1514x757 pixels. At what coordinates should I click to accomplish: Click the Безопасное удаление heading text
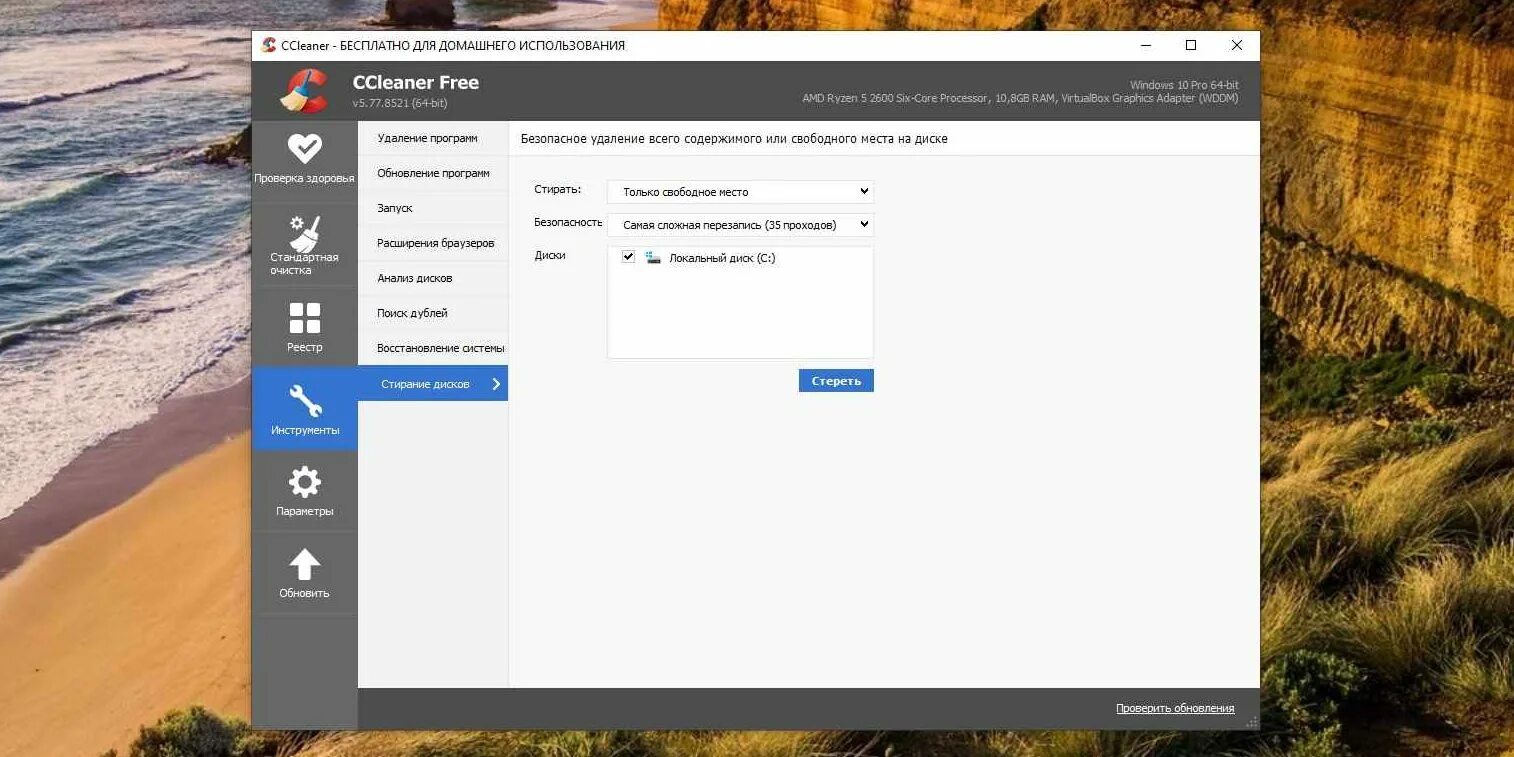[x=734, y=139]
